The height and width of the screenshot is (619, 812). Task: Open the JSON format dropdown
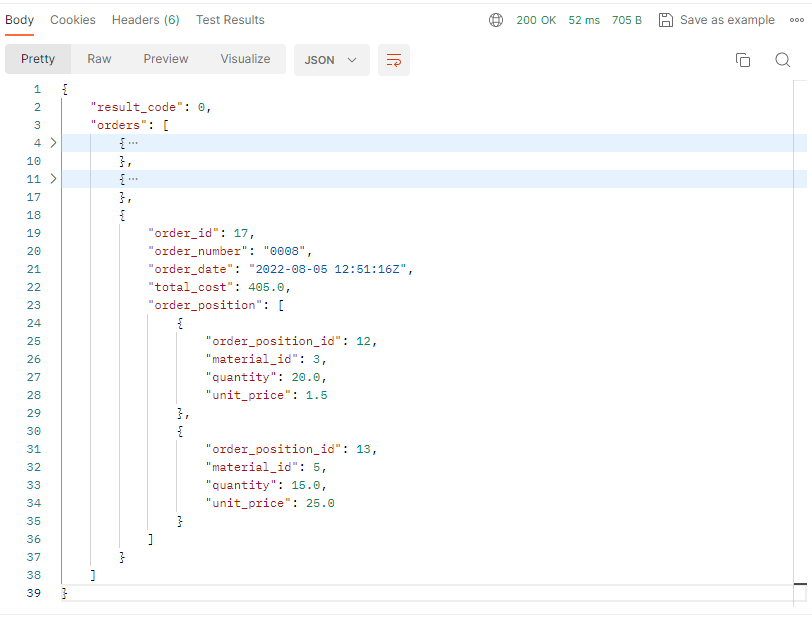pos(331,60)
